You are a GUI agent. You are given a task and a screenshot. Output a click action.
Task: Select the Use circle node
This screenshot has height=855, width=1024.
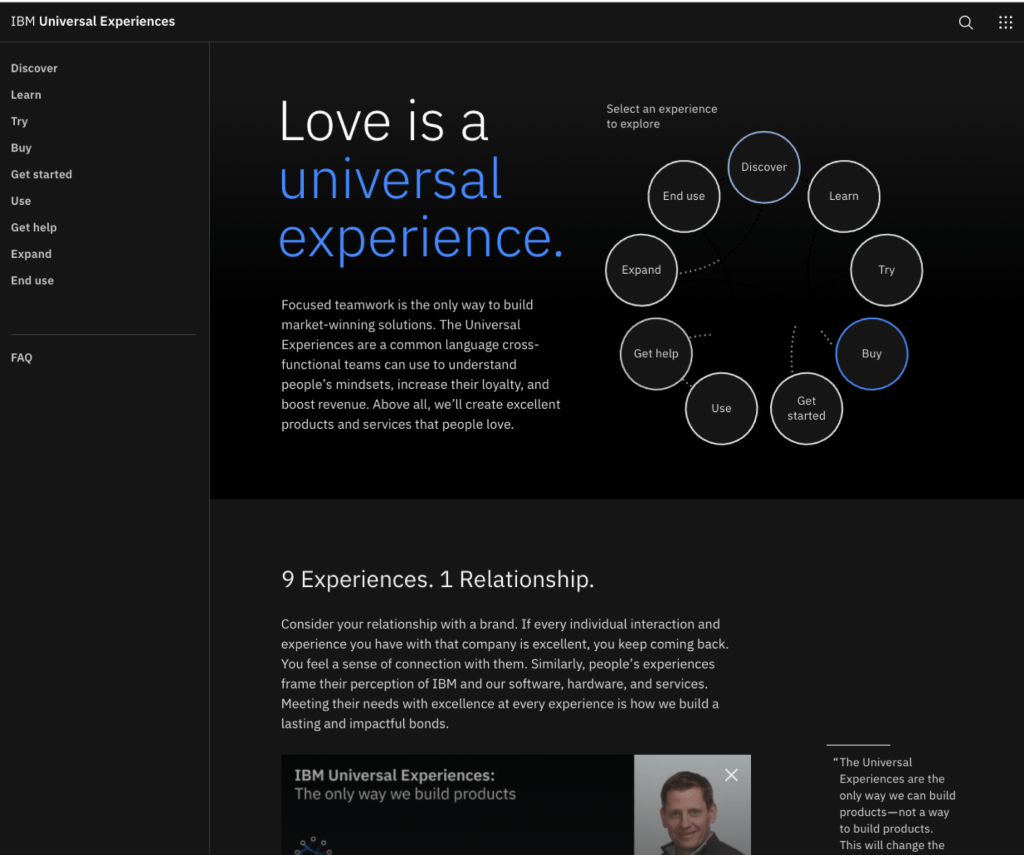721,408
